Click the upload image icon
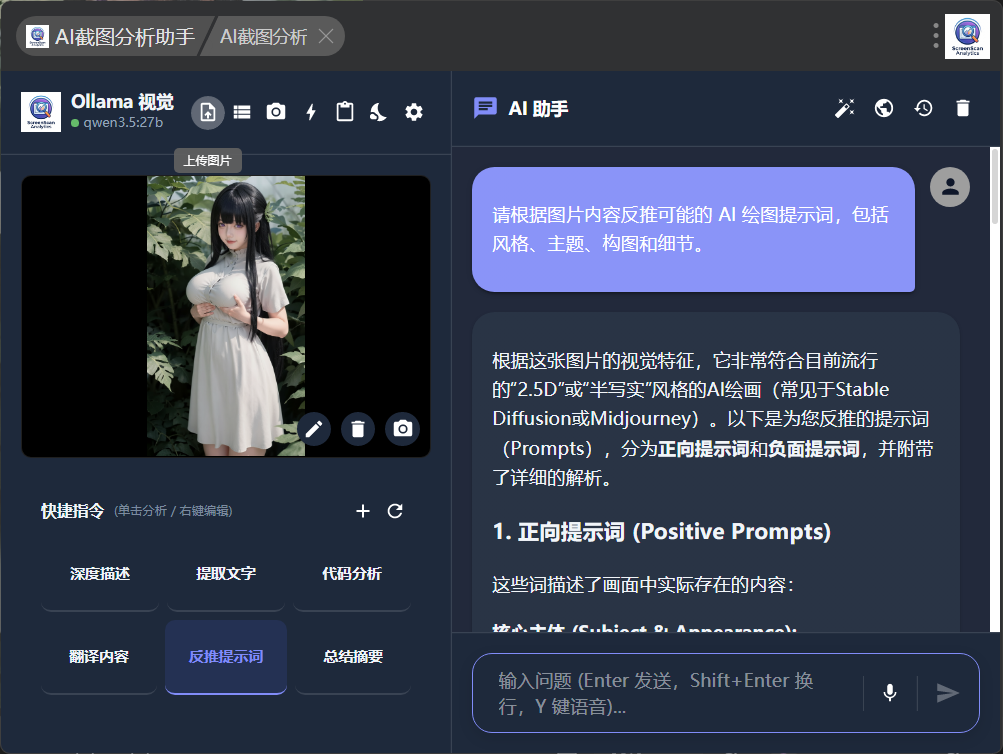1003x754 pixels. tap(208, 112)
